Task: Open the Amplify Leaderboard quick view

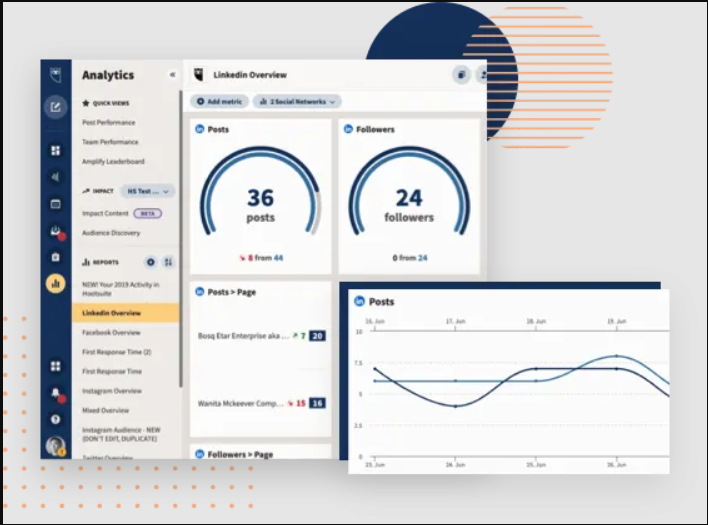Action: pos(113,161)
